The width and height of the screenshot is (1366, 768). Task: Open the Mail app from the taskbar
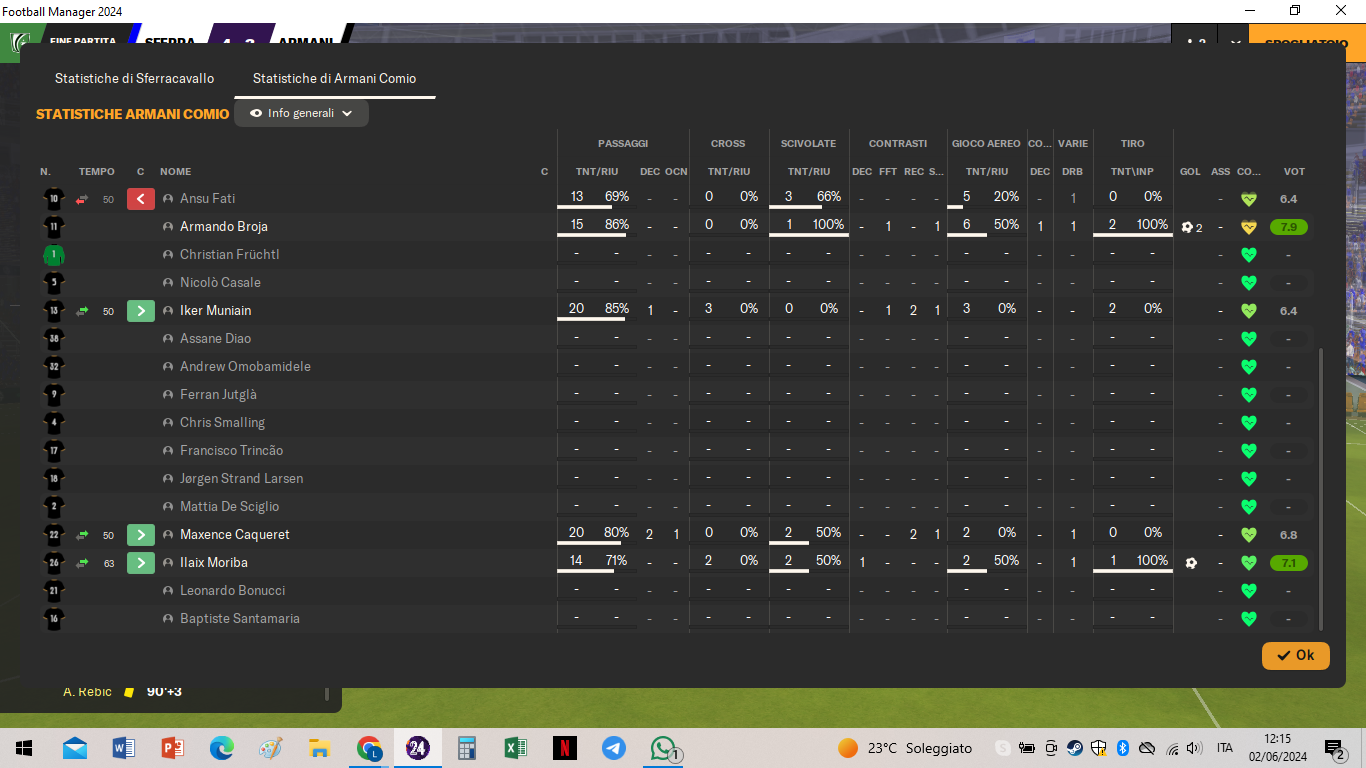(75, 748)
